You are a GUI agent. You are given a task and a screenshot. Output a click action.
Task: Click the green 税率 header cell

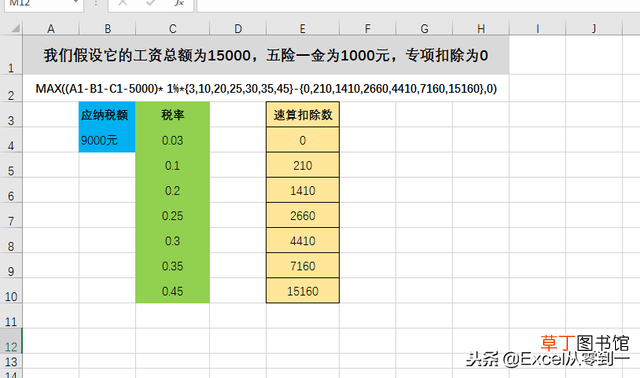click(x=173, y=115)
